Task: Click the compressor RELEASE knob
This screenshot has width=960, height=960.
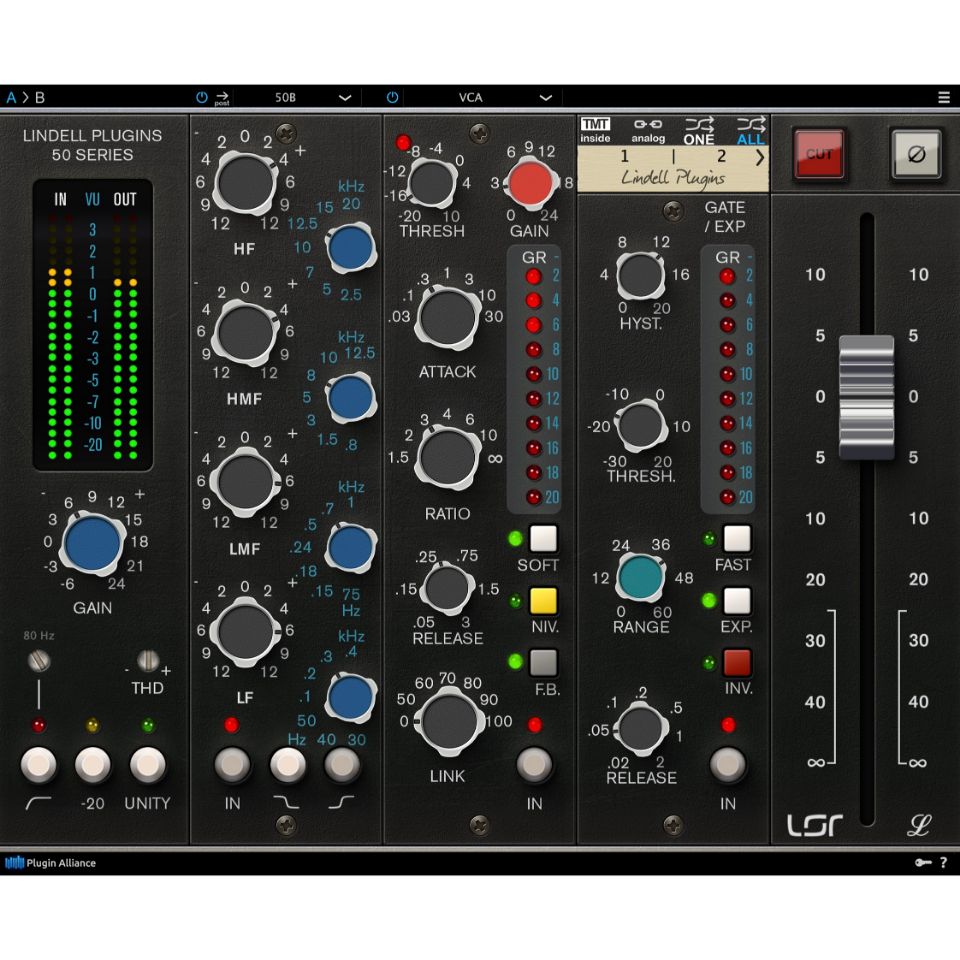Action: (448, 588)
